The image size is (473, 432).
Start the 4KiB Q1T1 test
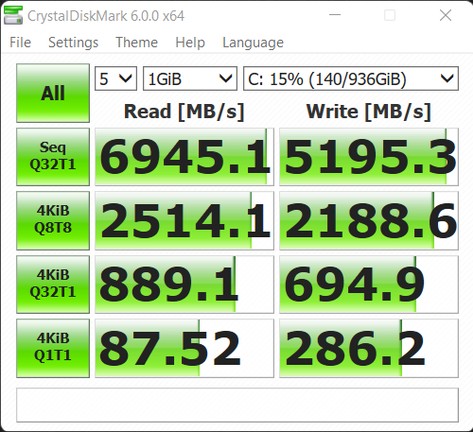53,348
